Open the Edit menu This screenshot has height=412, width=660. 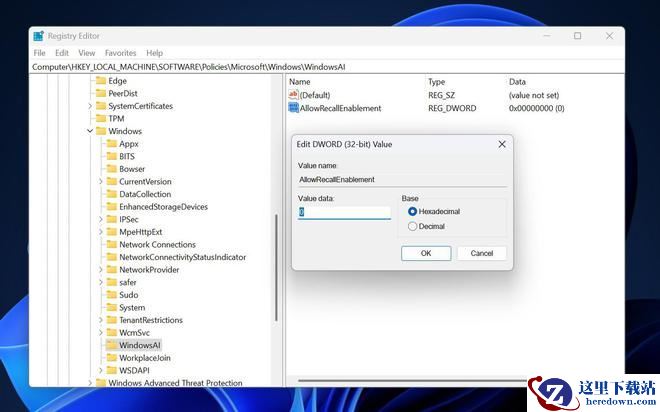click(x=62, y=53)
